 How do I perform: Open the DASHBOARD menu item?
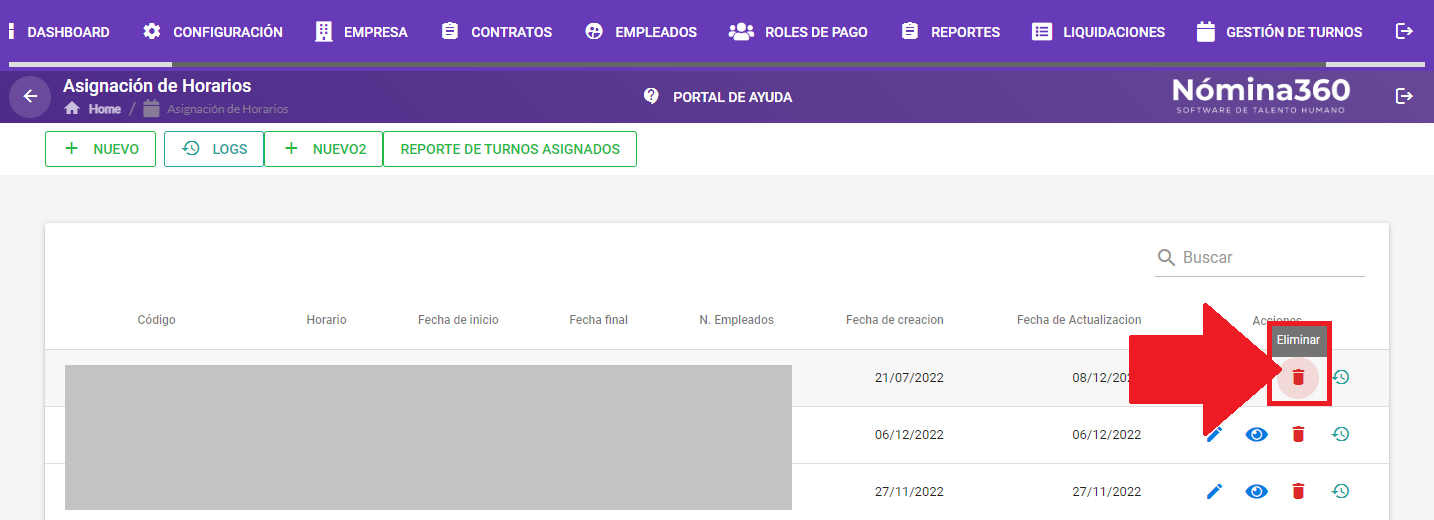pyautogui.click(x=60, y=32)
